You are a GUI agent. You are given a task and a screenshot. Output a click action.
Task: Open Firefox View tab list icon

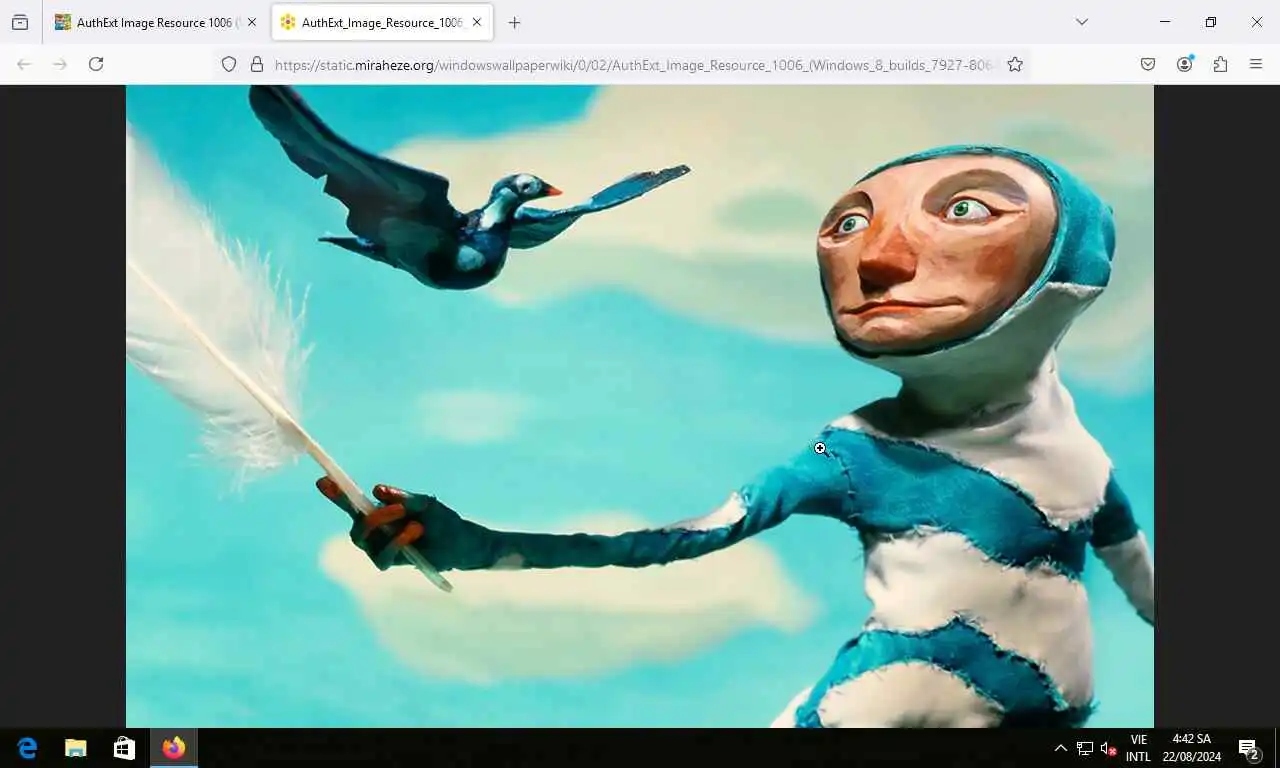point(20,22)
